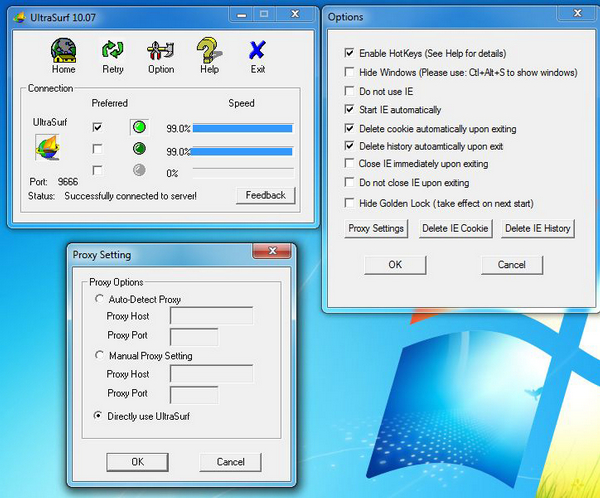This screenshot has height=498, width=600.
Task: Open Proxy Settings from Options window
Action: point(376,229)
